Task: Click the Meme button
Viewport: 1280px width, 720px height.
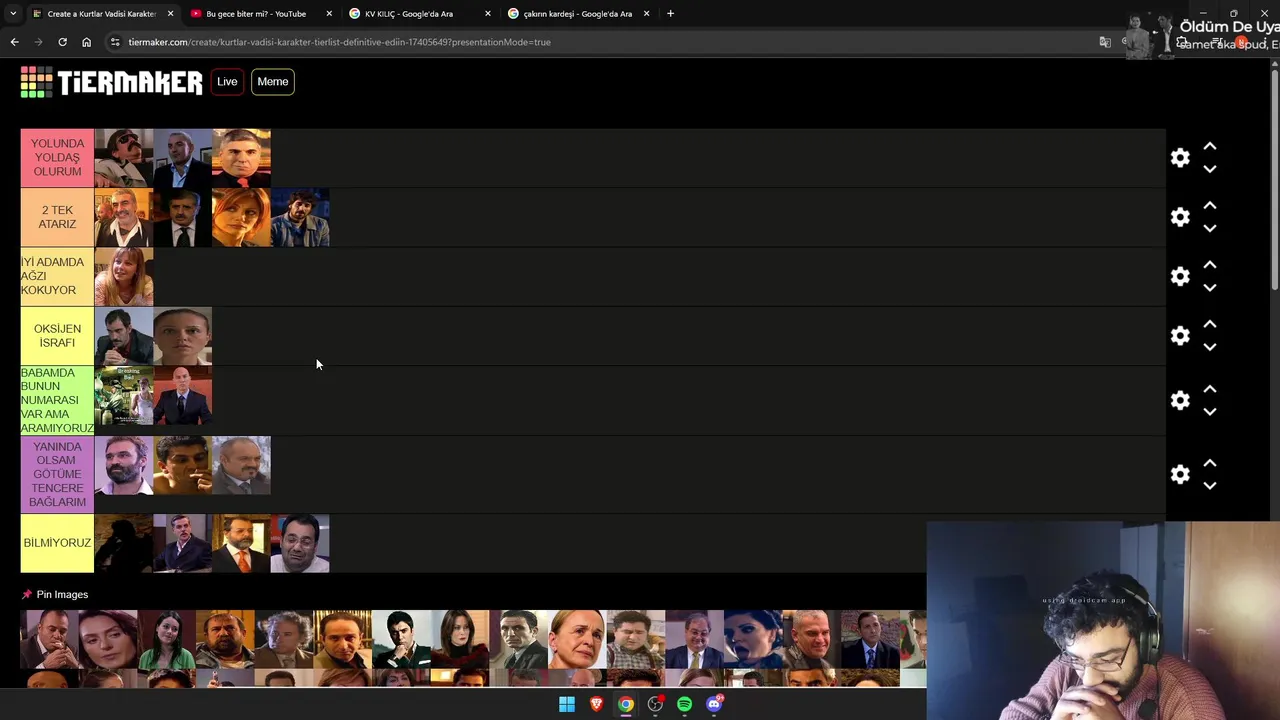Action: tap(272, 82)
